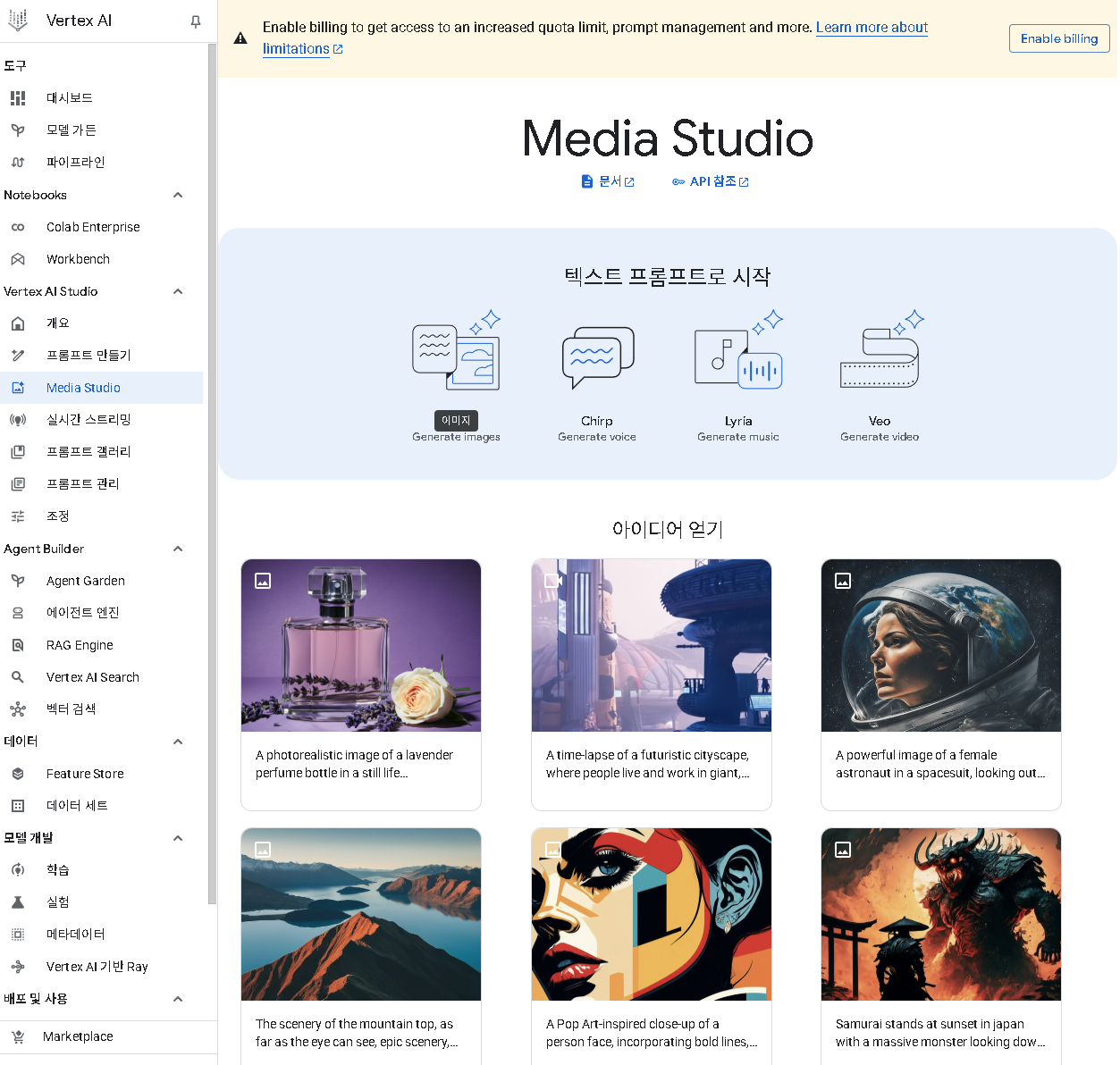The image size is (1120, 1065).
Task: Open Media Studio menu item
Action: (101, 388)
